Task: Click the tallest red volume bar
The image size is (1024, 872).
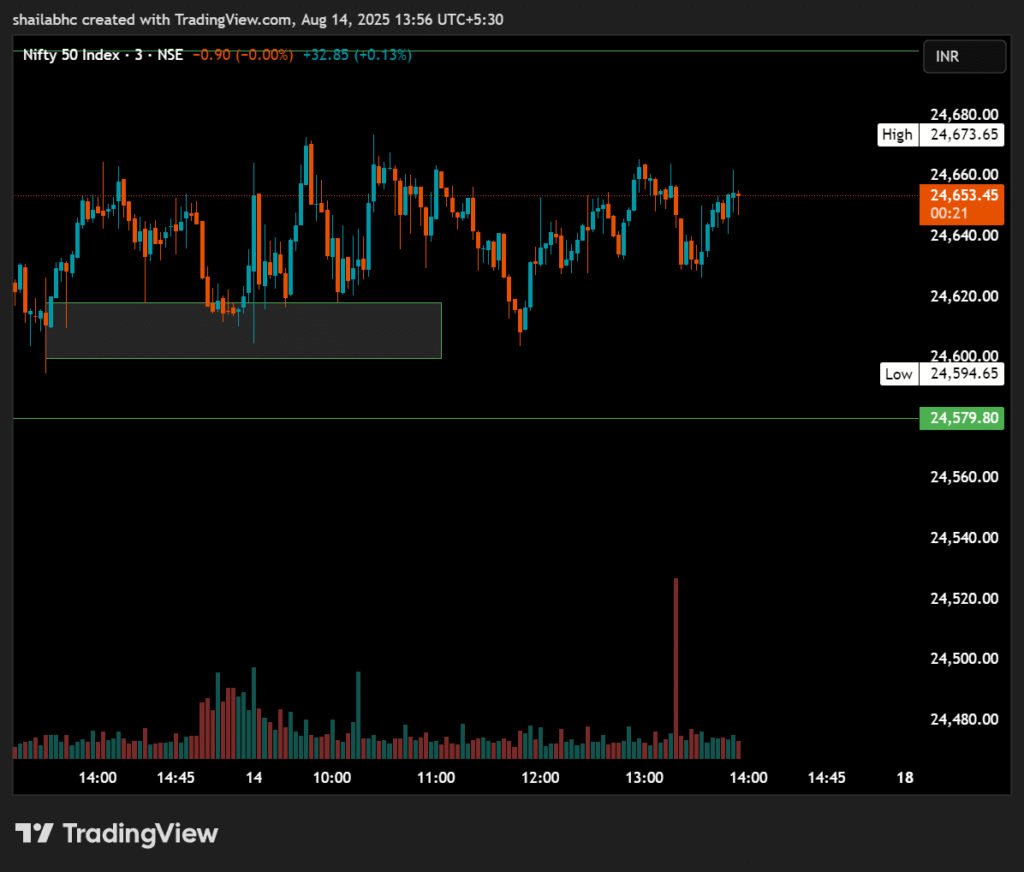Action: click(x=676, y=668)
